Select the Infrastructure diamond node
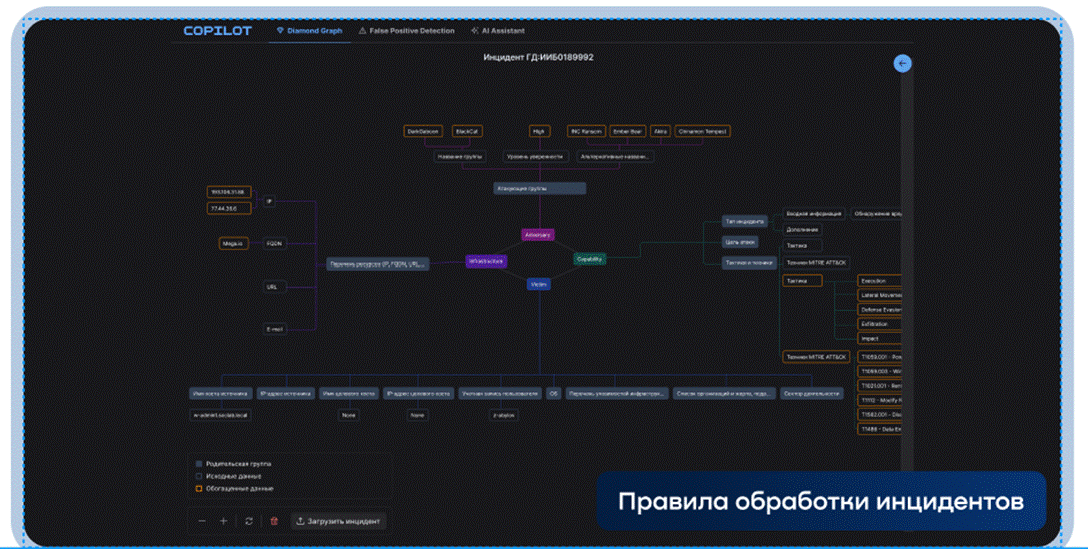The width and height of the screenshot is (1088, 549). tap(486, 261)
